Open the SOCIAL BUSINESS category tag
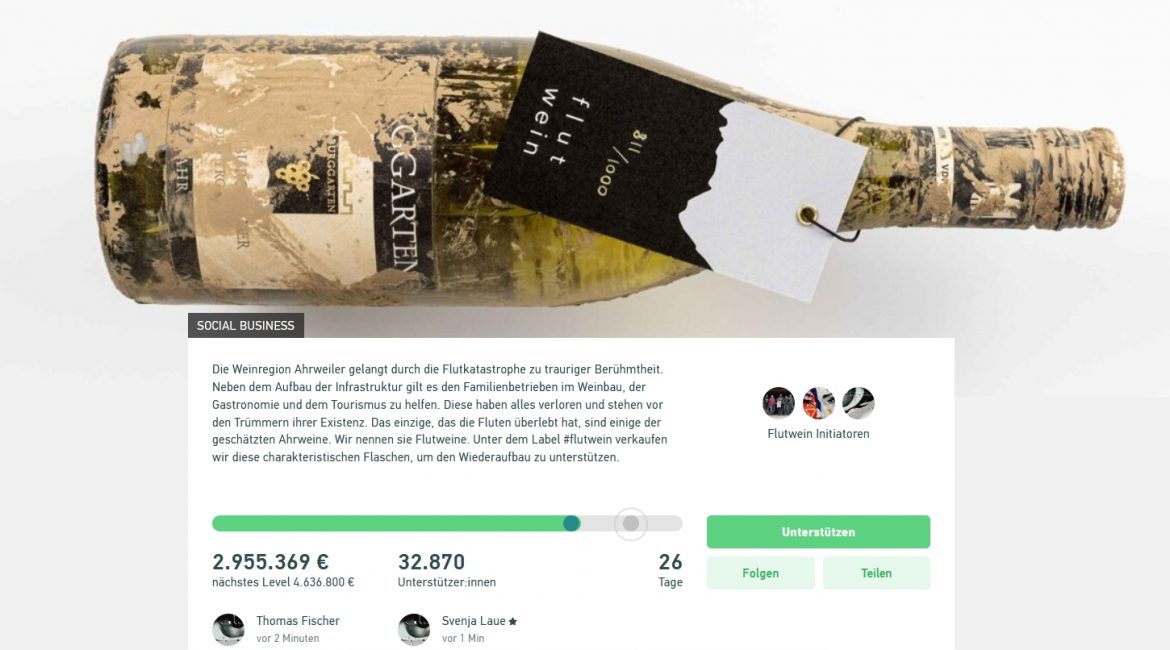This screenshot has height=650, width=1170. (x=245, y=325)
